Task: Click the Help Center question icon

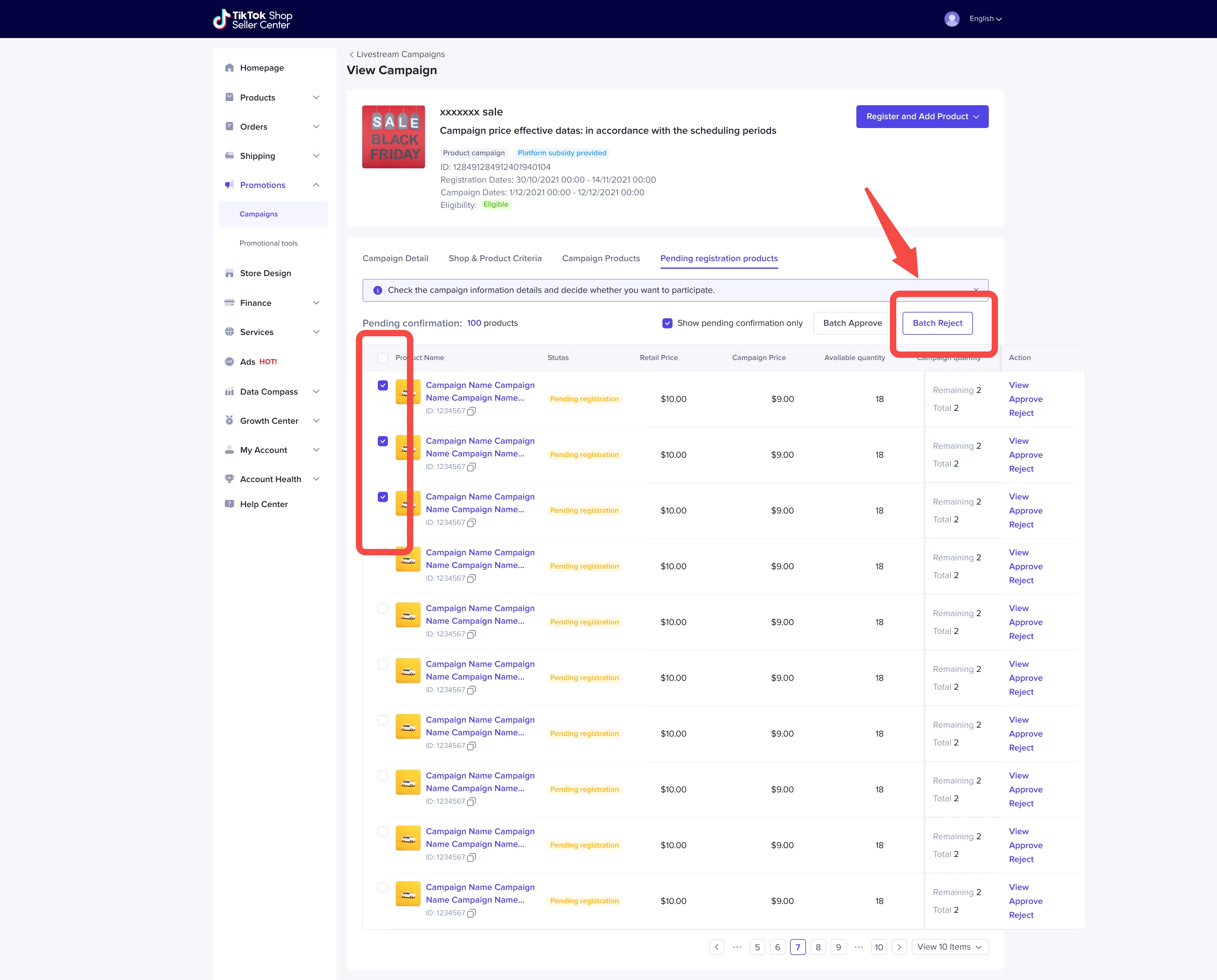Action: [x=229, y=504]
